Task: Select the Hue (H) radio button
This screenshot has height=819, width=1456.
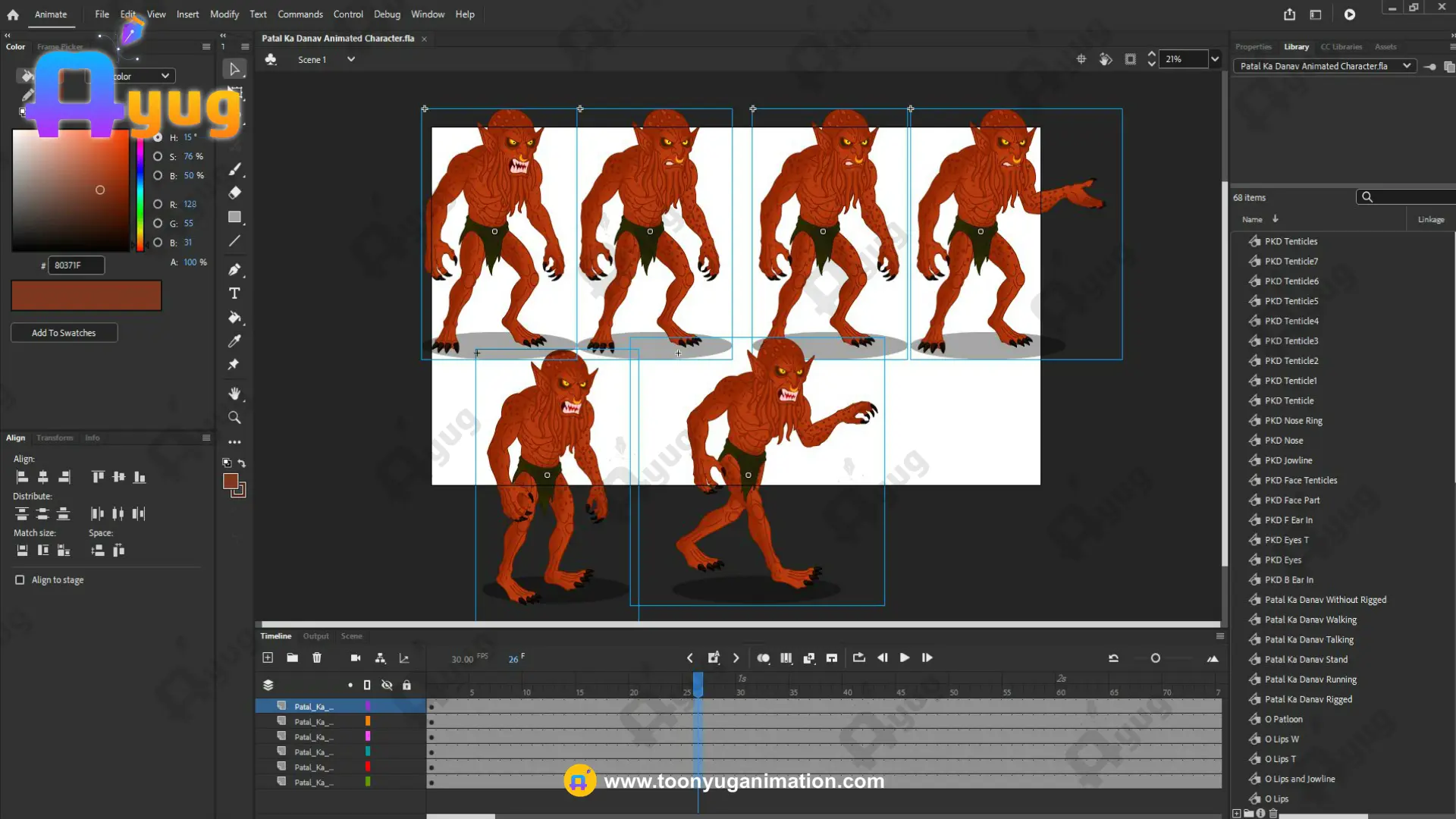Action: pyautogui.click(x=158, y=137)
